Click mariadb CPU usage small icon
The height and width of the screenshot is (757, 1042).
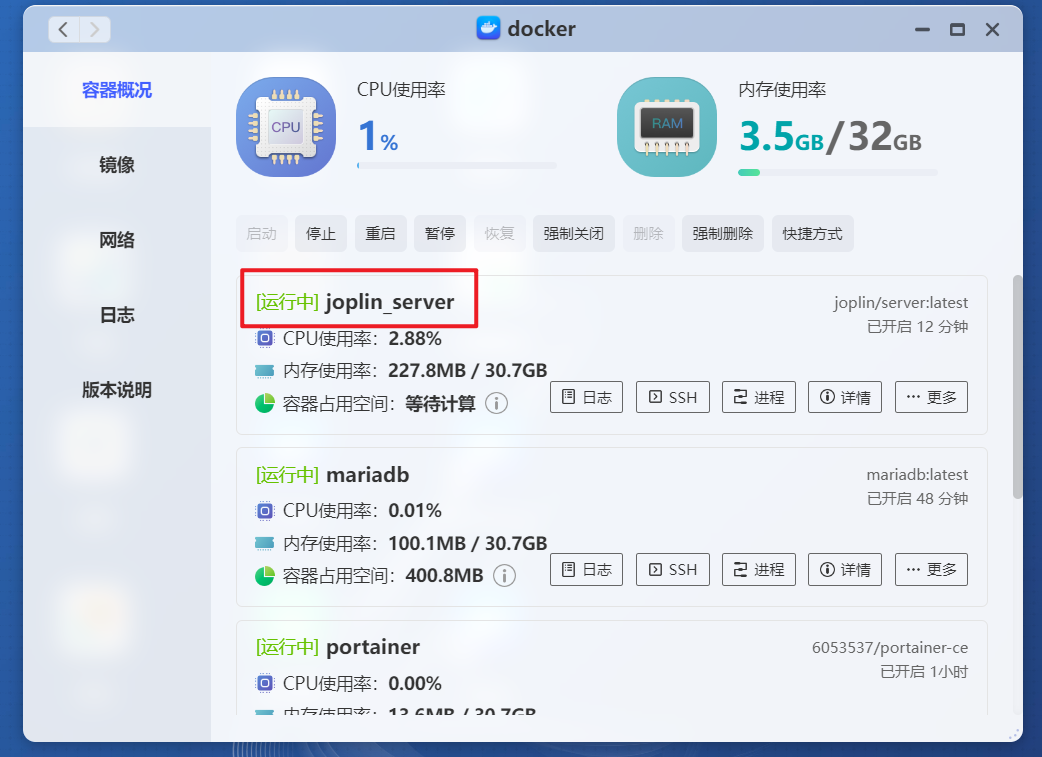pos(264,510)
